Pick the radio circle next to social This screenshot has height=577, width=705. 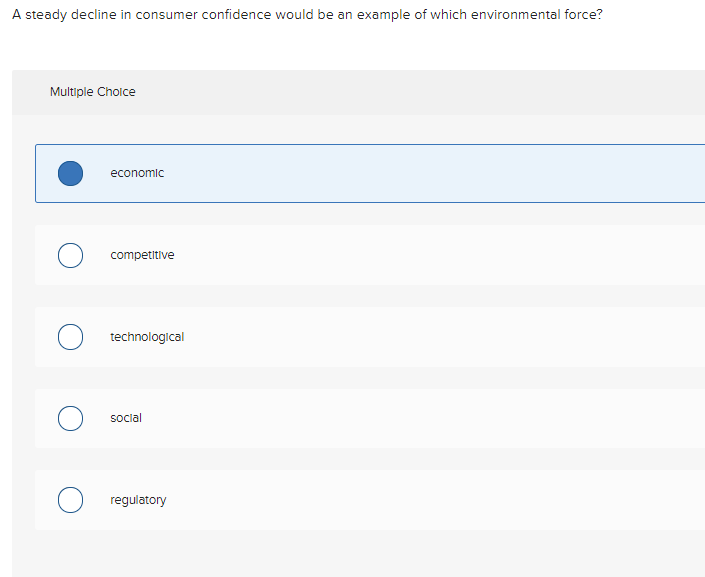click(70, 418)
